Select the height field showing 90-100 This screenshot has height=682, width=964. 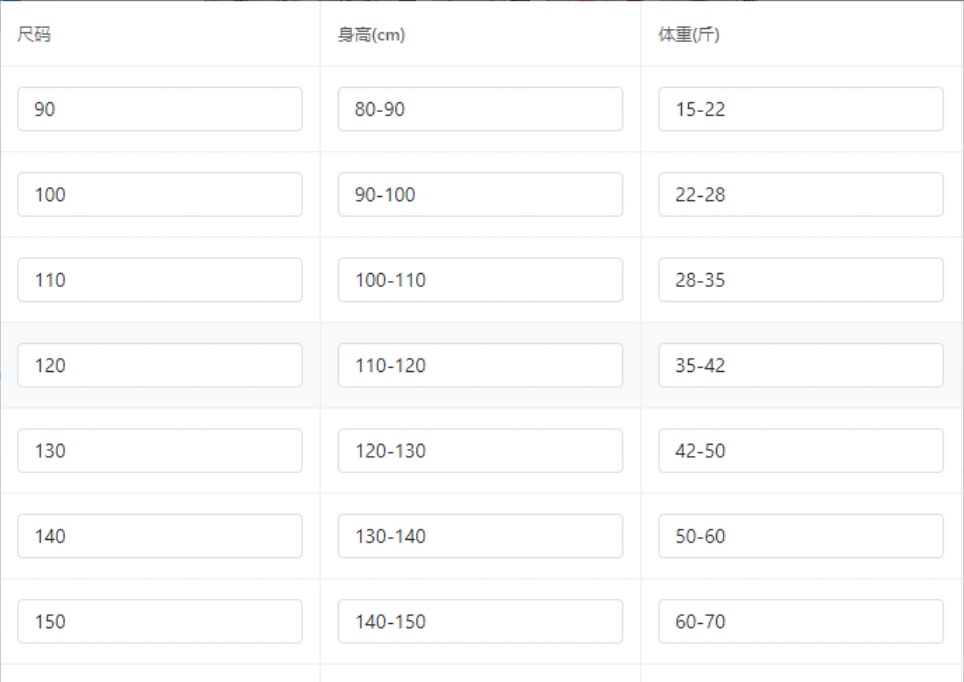coord(480,194)
